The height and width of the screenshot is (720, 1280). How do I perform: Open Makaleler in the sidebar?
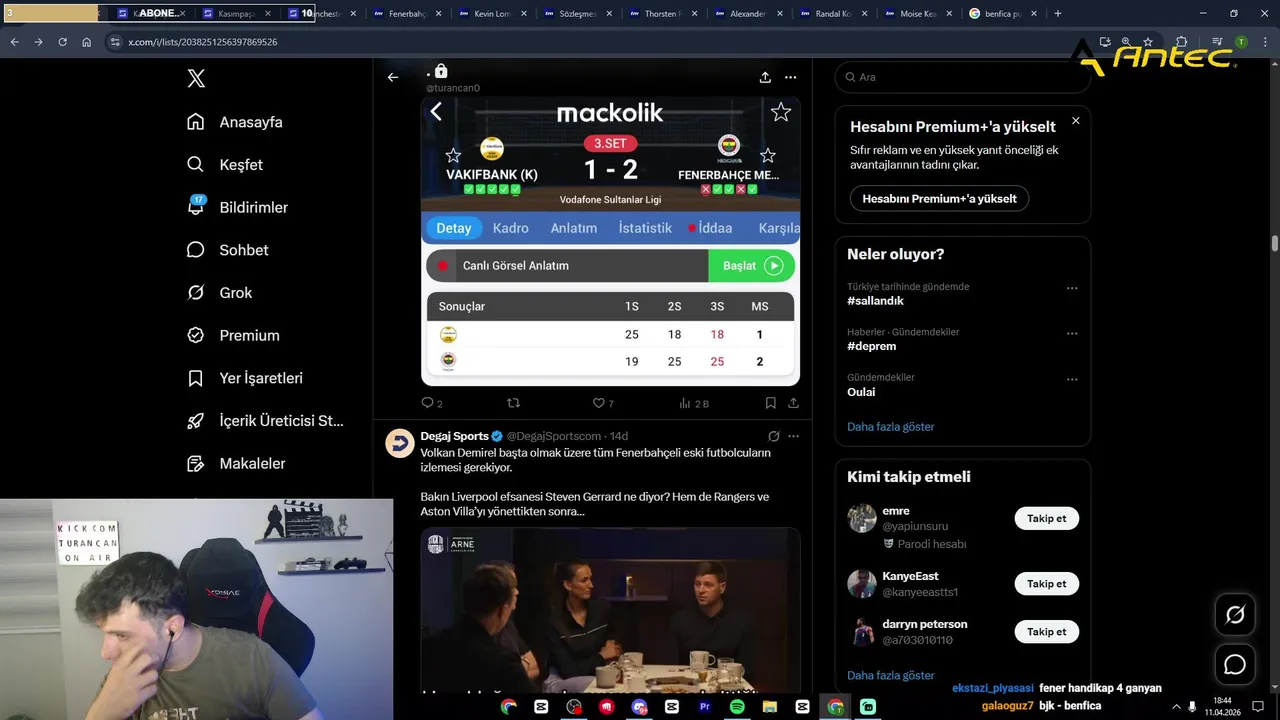[236, 464]
